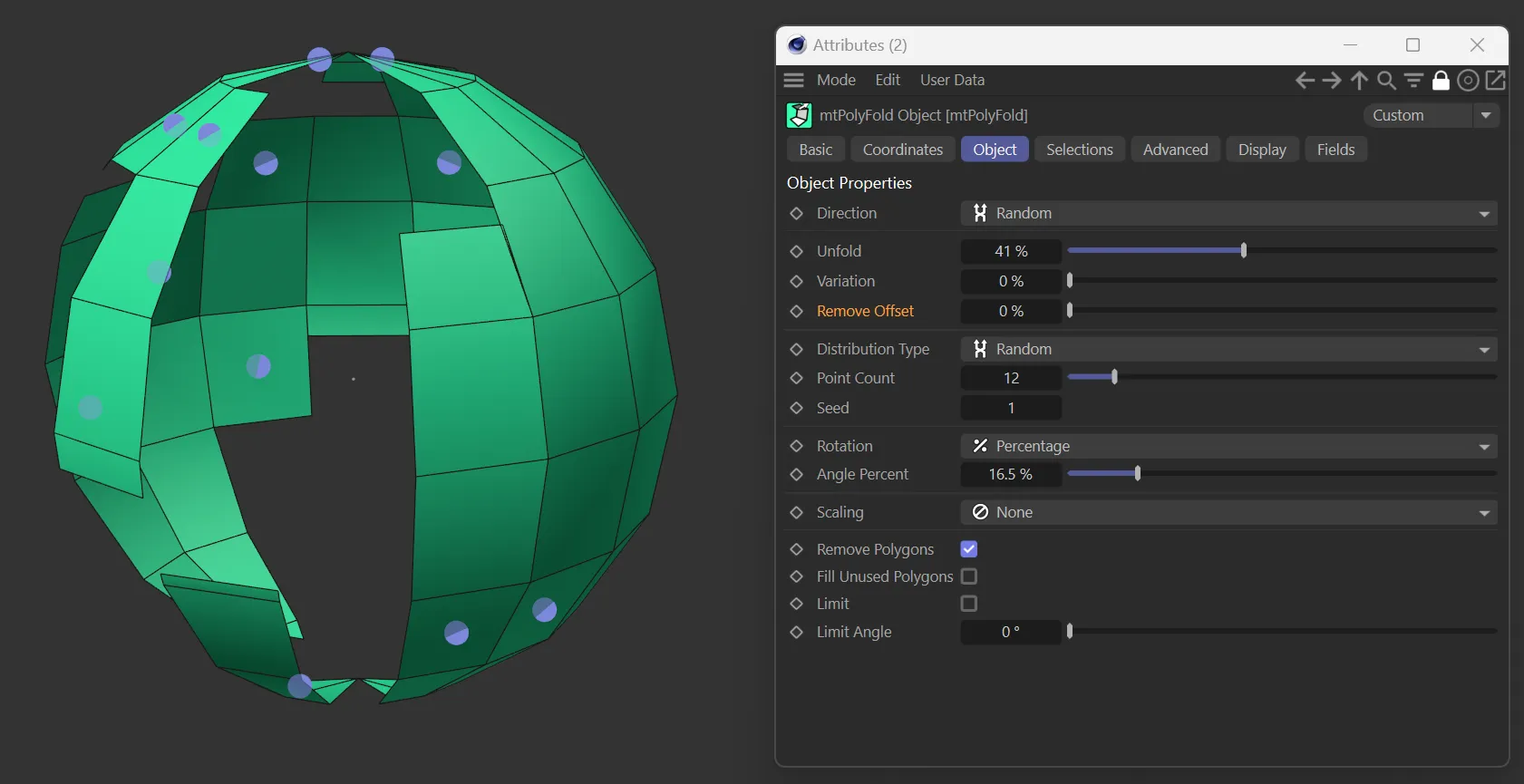
Task: Open Attributes in new window icon
Action: point(1496,81)
